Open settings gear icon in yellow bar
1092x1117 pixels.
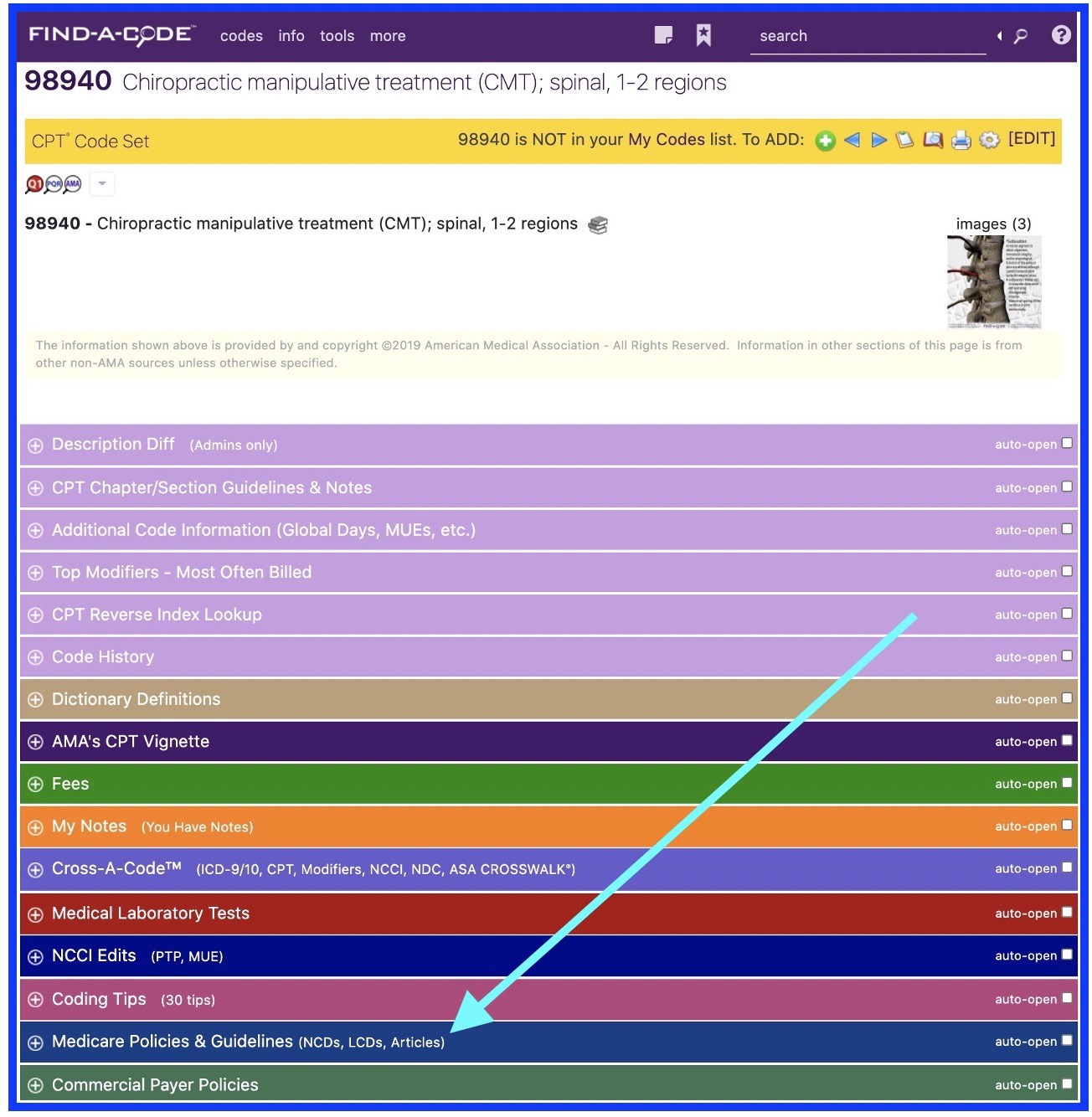click(x=989, y=140)
